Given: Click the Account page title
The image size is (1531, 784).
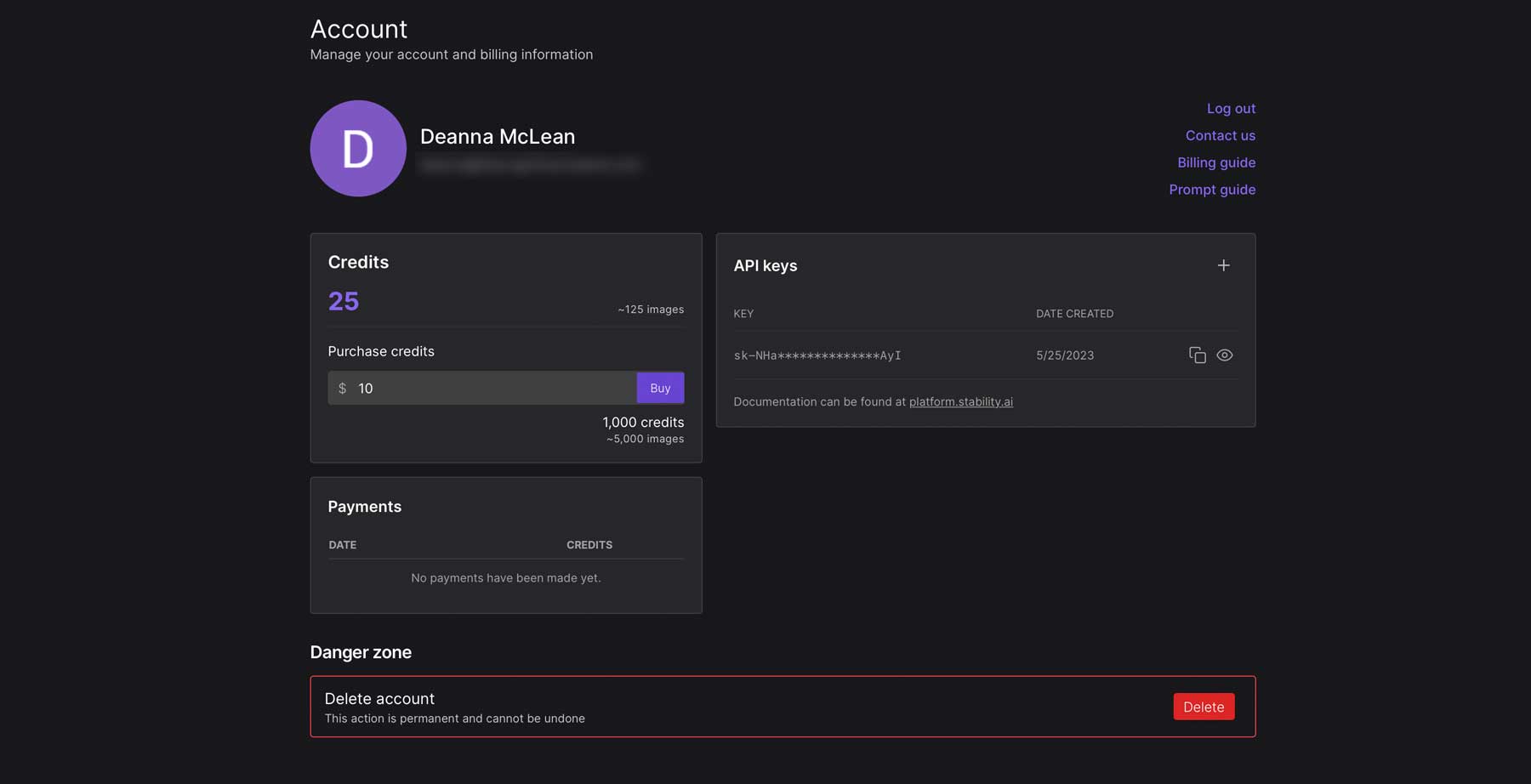Looking at the screenshot, I should [x=359, y=28].
